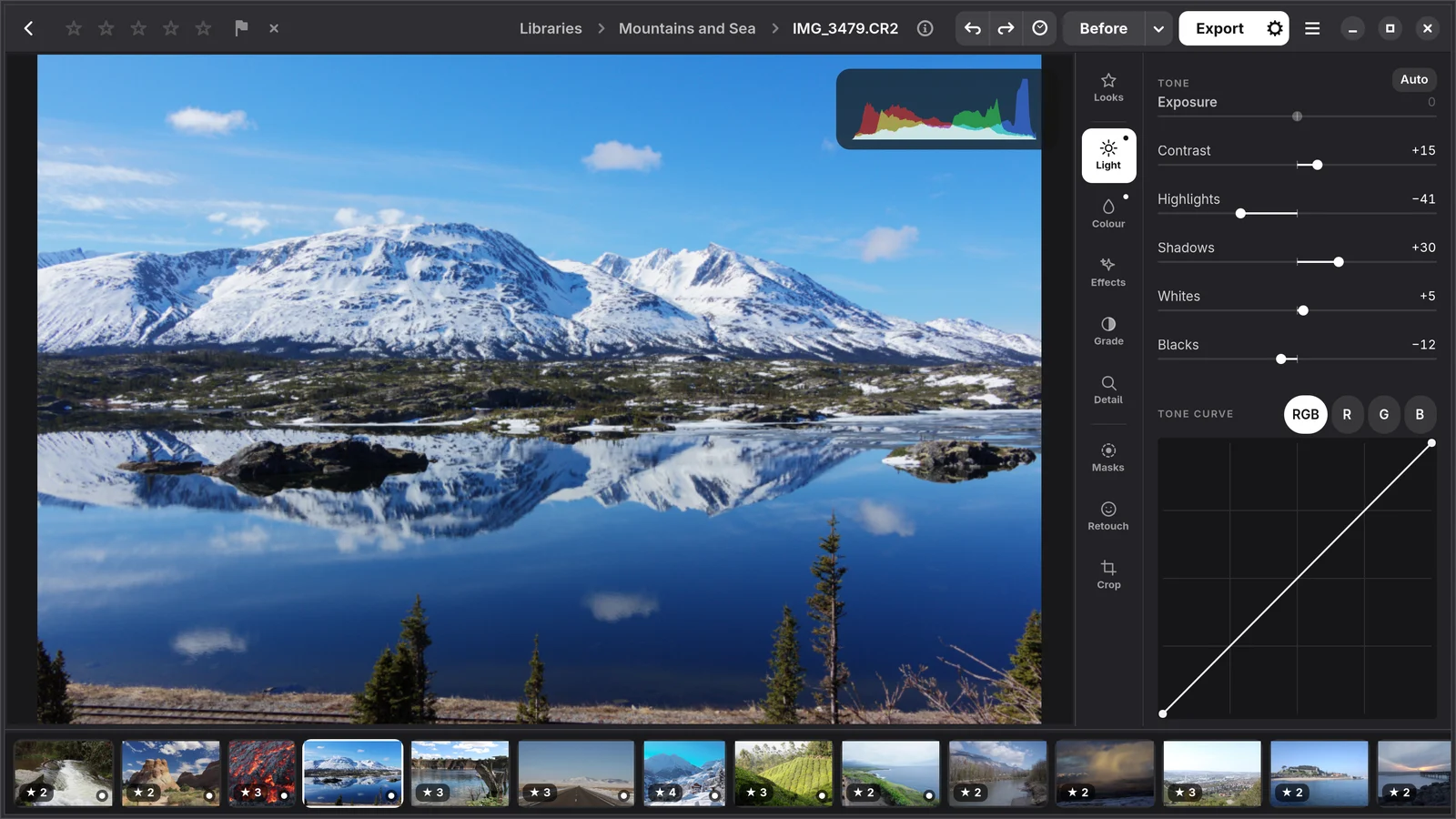This screenshot has height=819, width=1456.
Task: Rate photo with the third star
Action: point(138,28)
